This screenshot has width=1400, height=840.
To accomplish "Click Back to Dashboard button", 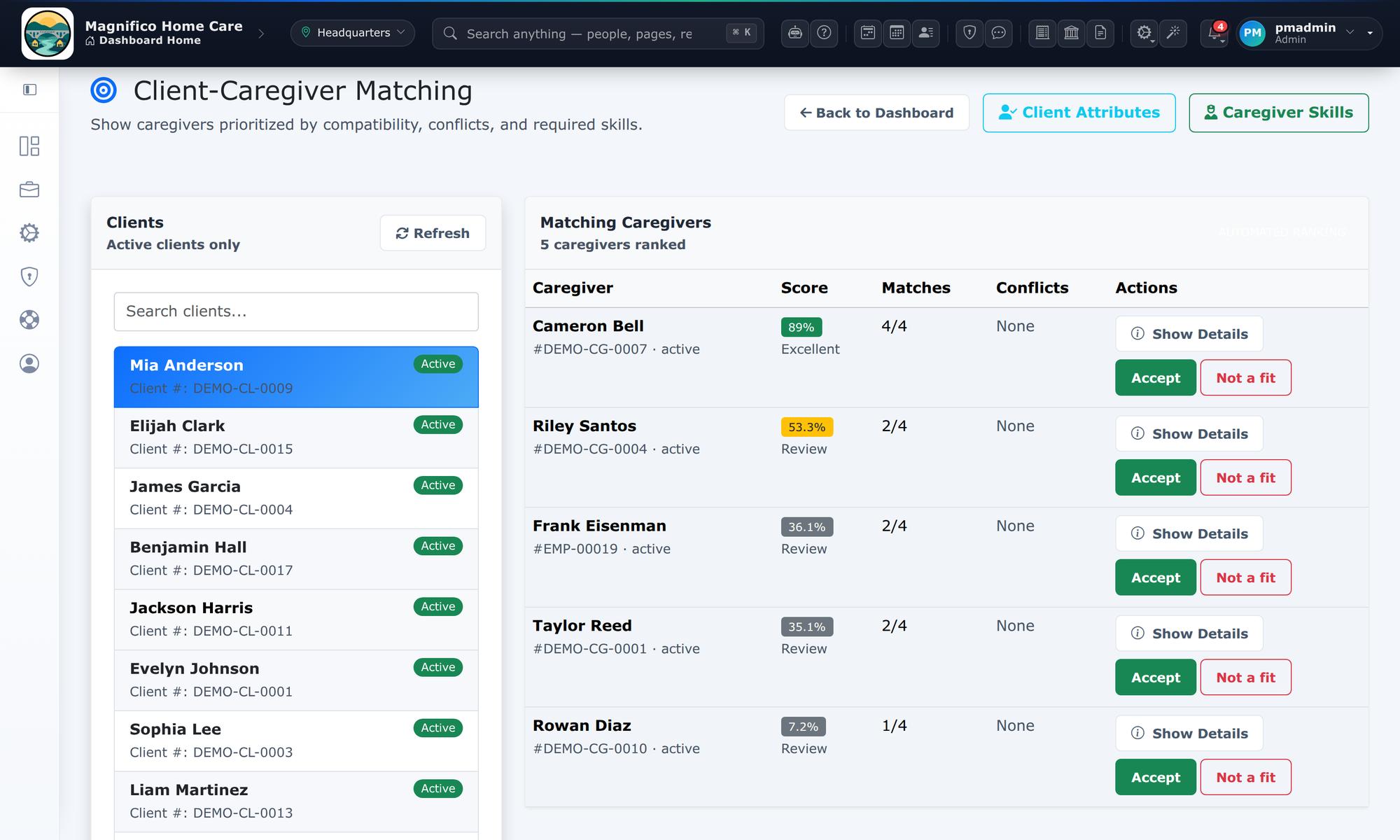I will 876,113.
